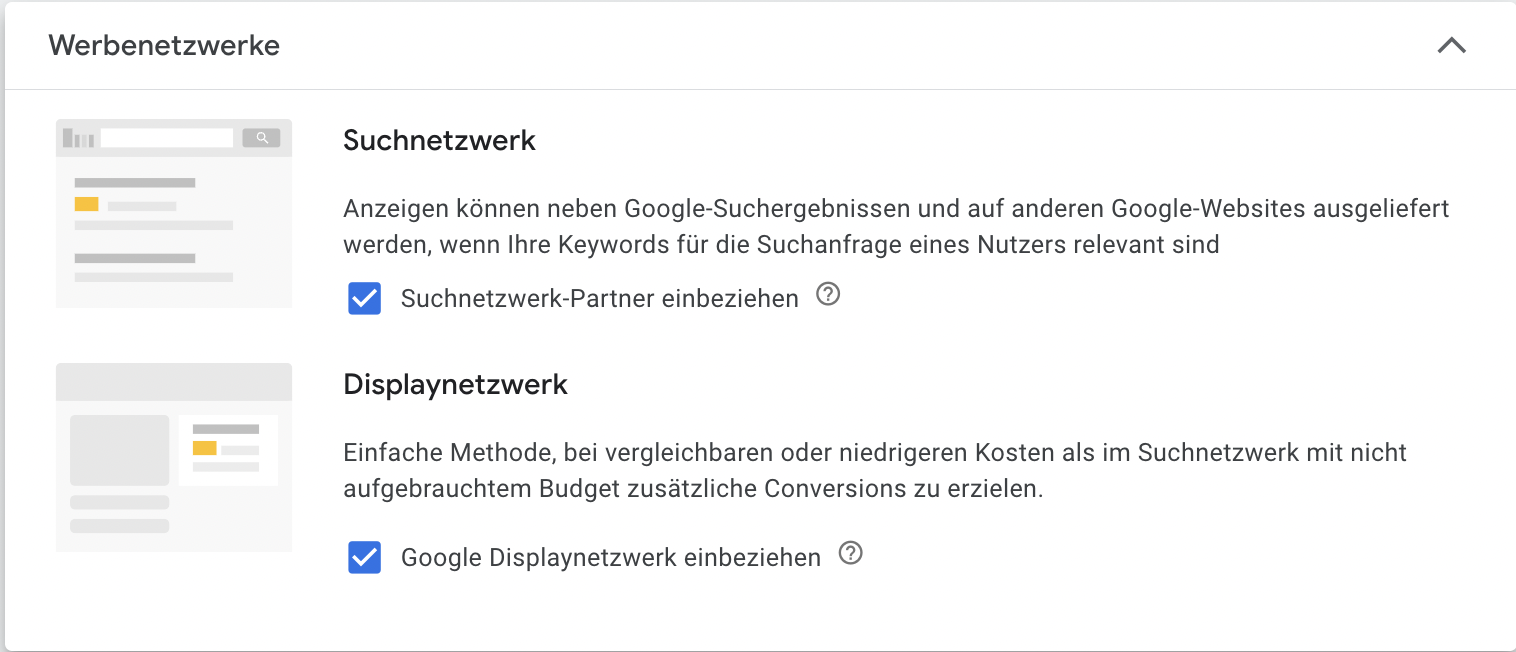Click yellow ad badge in Suchnetzwerk illustration
This screenshot has height=652, width=1516.
(x=86, y=204)
